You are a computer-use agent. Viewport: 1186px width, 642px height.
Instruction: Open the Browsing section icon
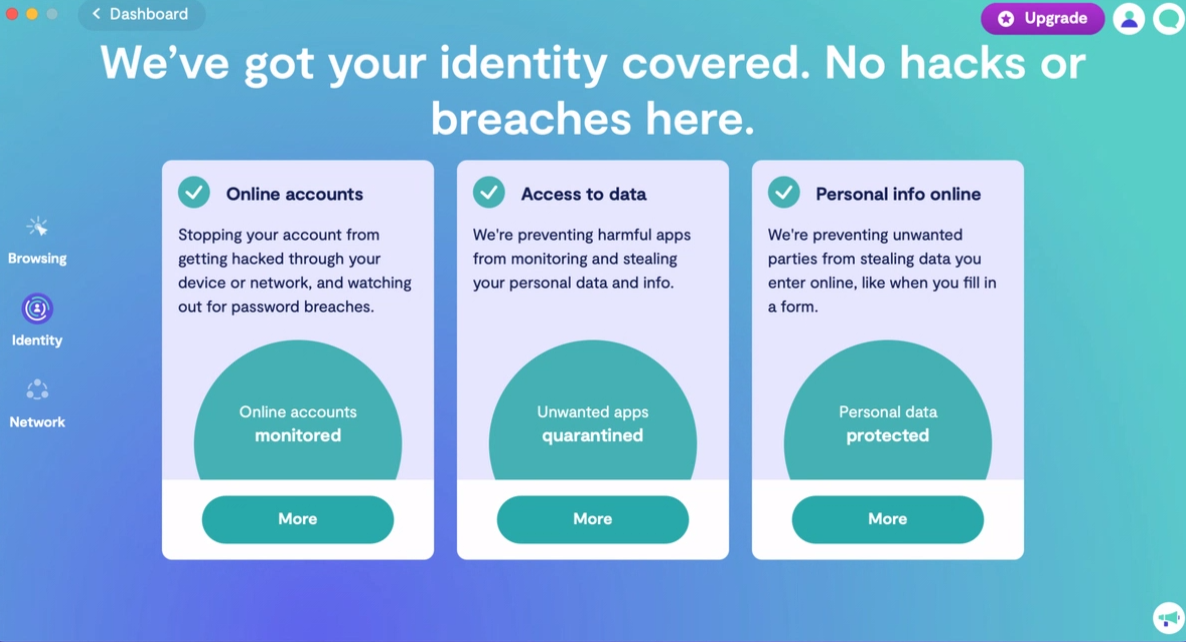[x=37, y=227]
